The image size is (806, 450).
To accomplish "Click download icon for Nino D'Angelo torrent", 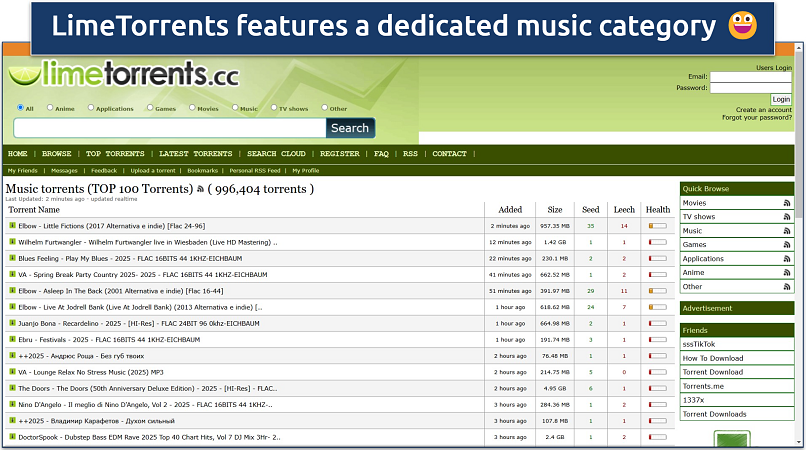I will click(x=12, y=404).
